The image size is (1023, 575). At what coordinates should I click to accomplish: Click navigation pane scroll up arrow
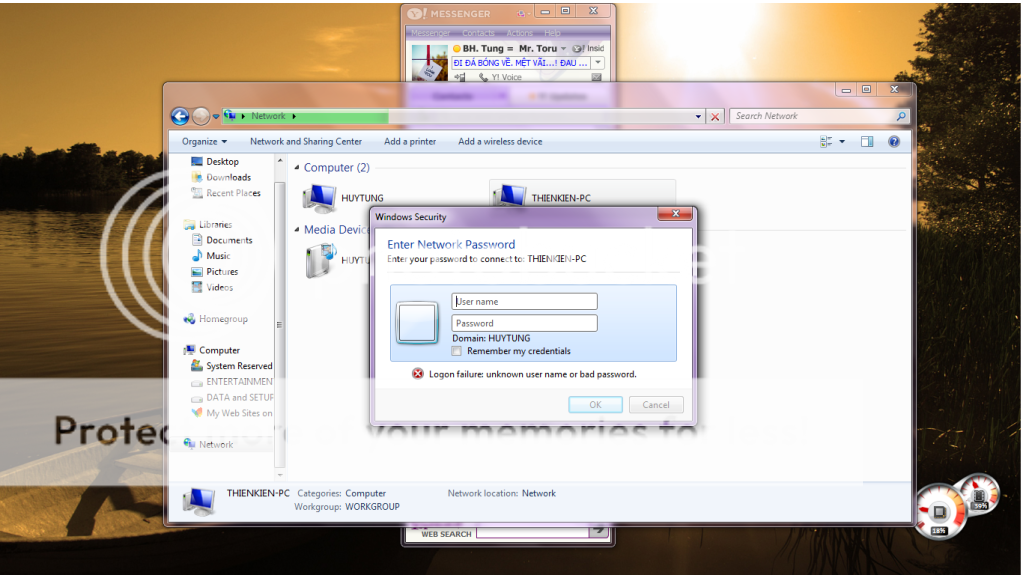pos(280,161)
